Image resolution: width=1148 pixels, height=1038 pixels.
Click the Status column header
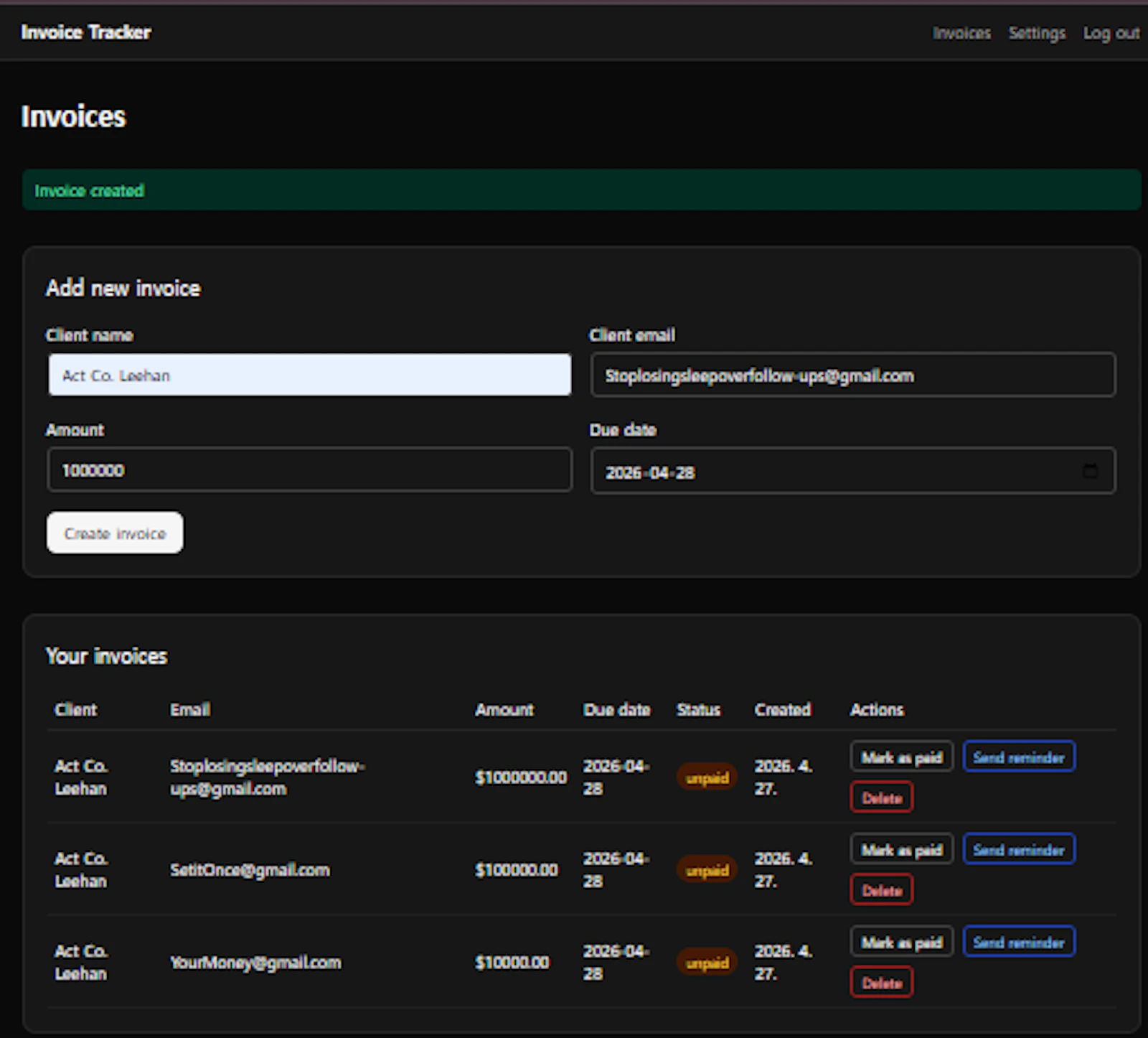coord(698,709)
